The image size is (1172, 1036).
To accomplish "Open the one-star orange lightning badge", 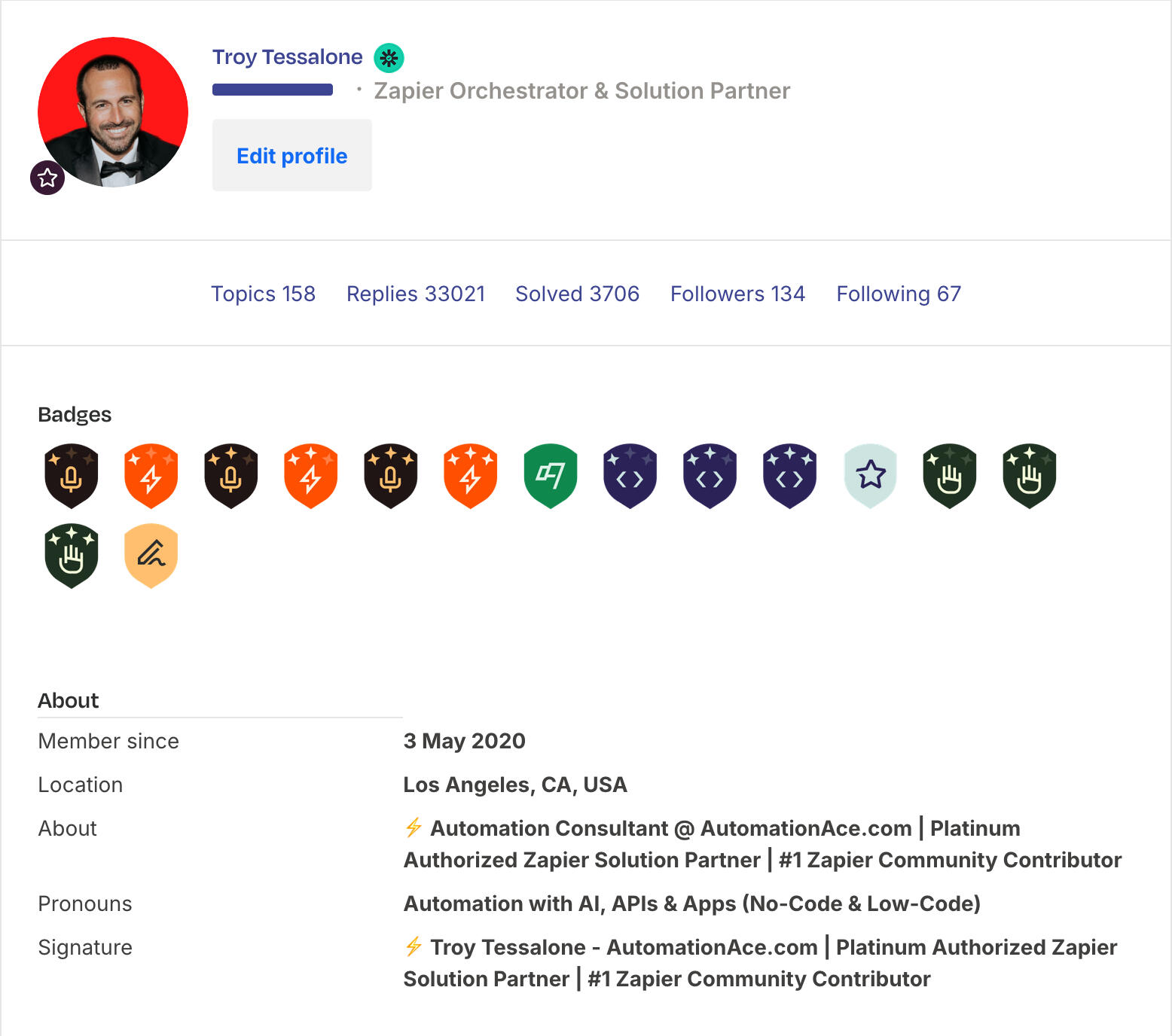I will tap(151, 476).
